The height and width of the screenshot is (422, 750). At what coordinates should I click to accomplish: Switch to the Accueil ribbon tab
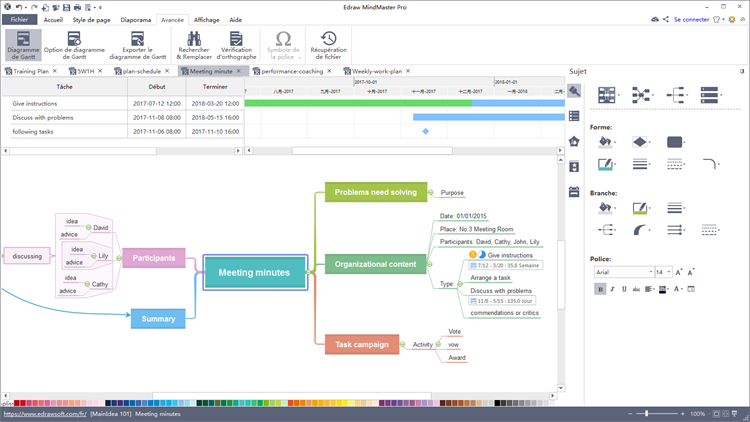53,20
